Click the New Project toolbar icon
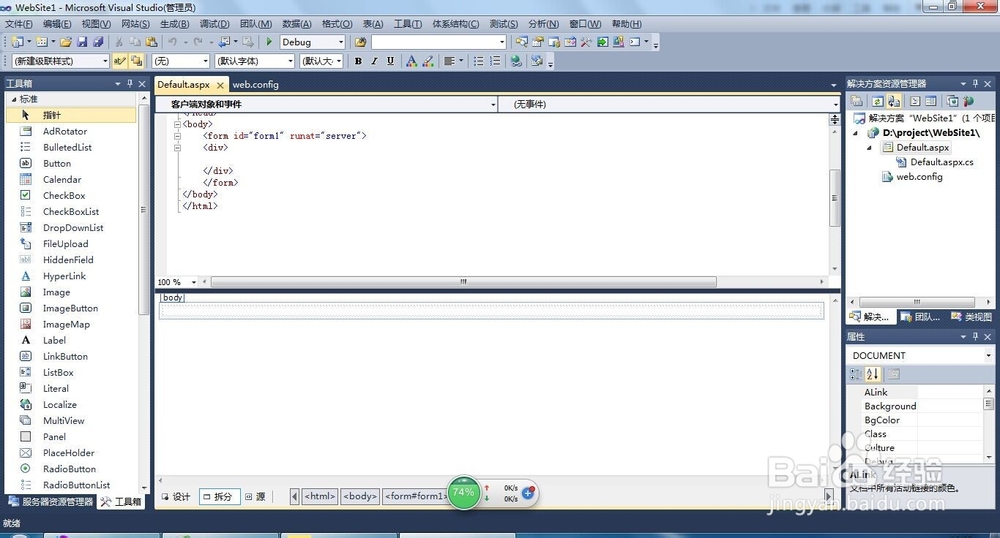This screenshot has width=1000, height=538. [x=17, y=42]
